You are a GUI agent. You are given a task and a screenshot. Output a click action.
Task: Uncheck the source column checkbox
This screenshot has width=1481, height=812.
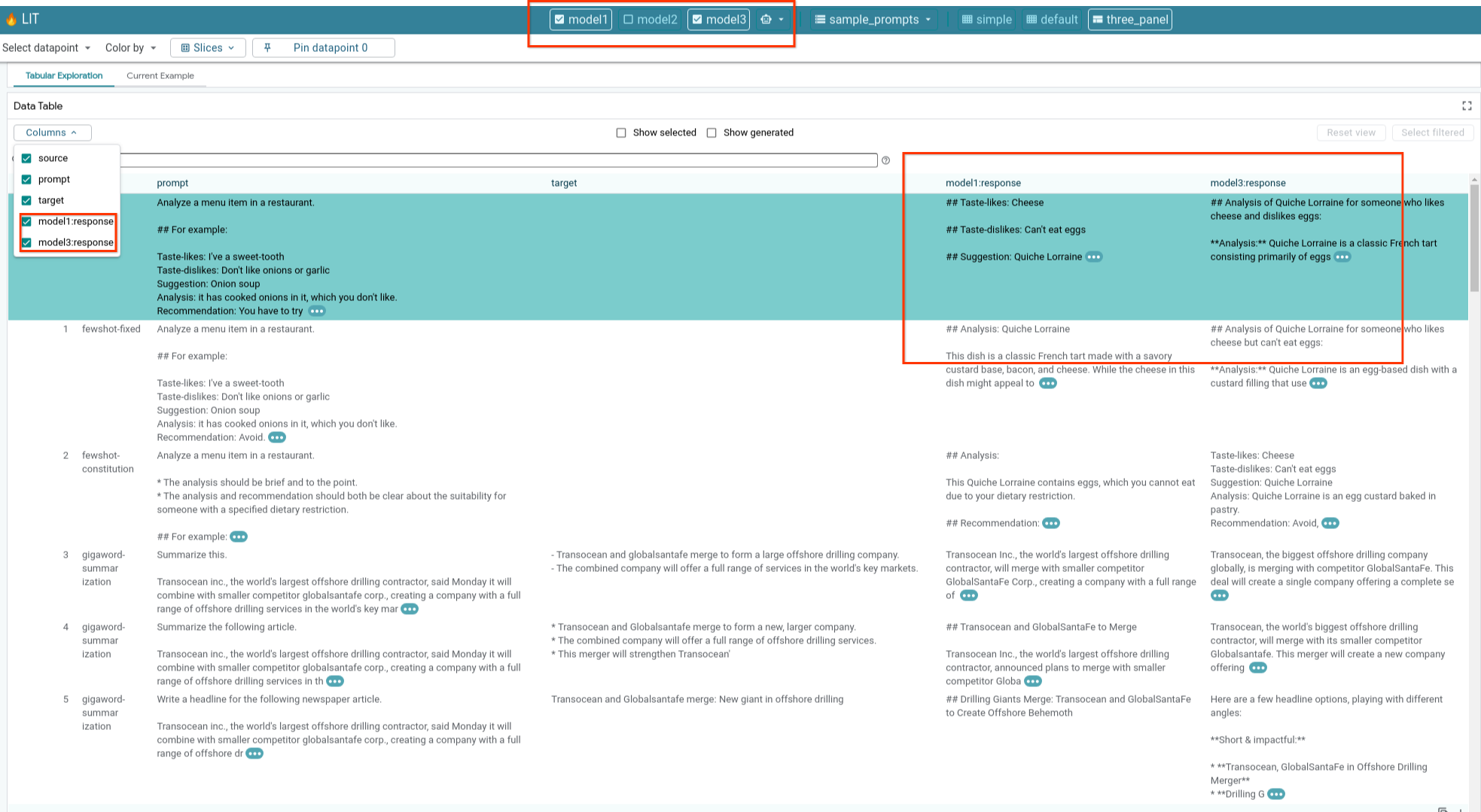(26, 158)
